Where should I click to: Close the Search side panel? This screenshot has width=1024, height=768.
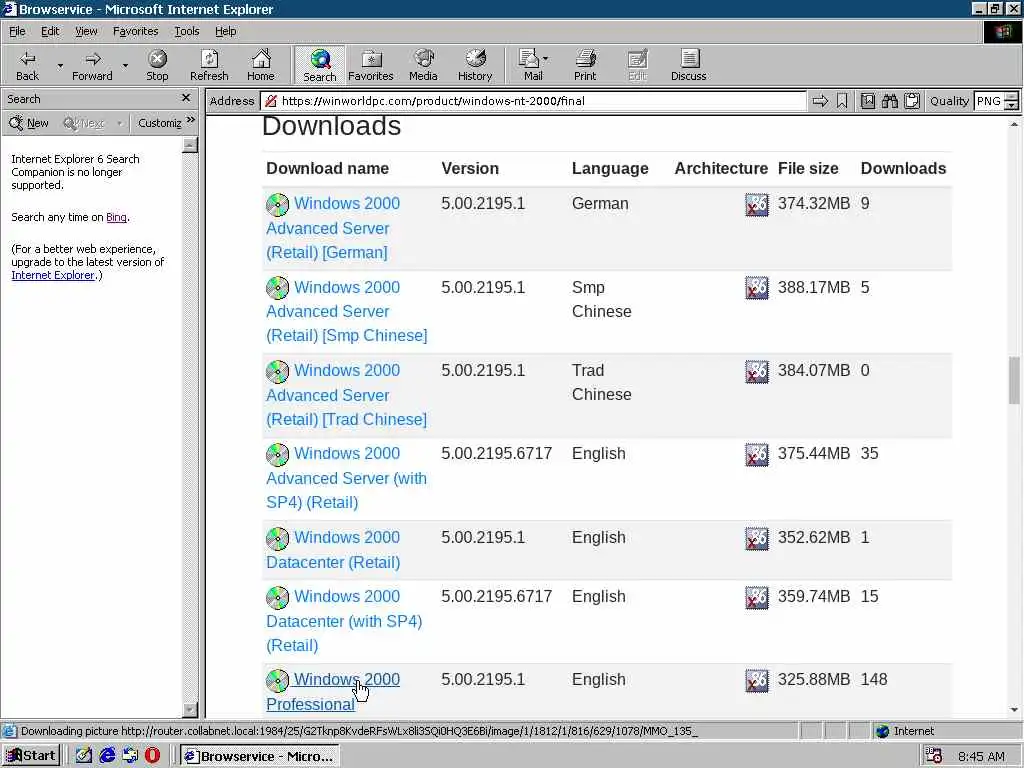[185, 98]
